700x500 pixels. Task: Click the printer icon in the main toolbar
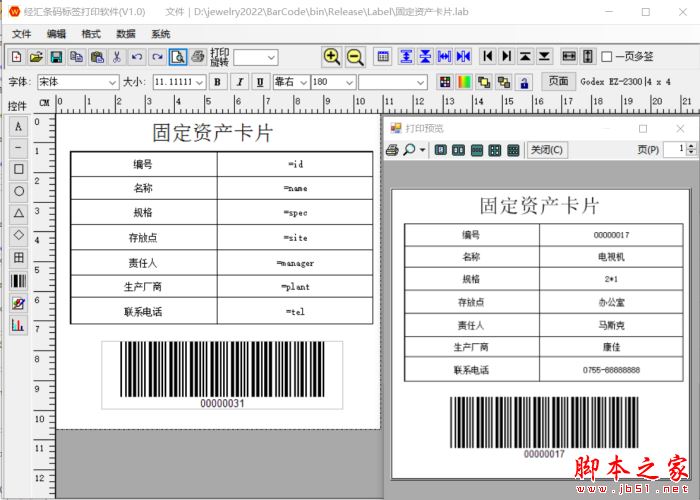point(198,57)
